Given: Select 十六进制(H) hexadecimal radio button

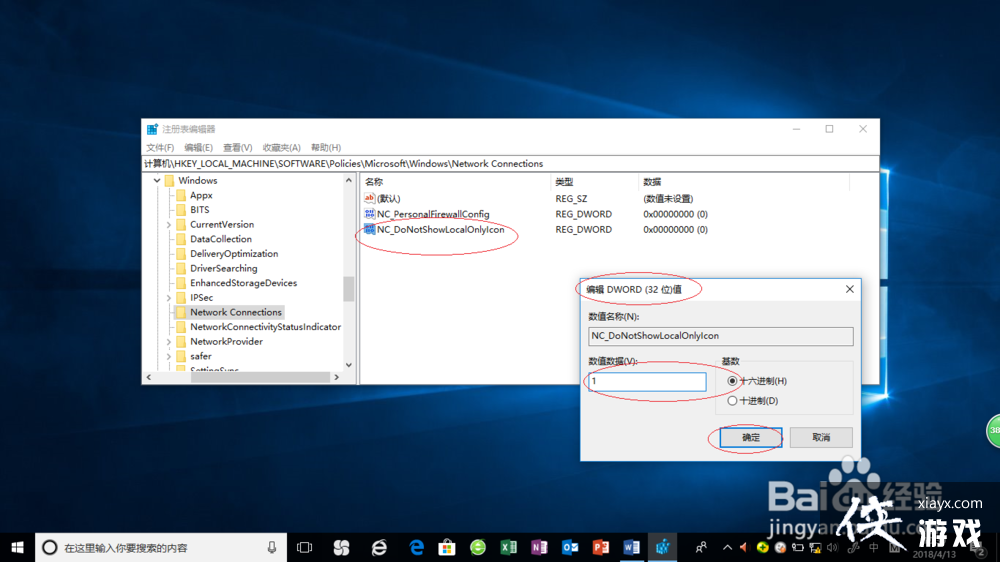Looking at the screenshot, I should coord(732,381).
